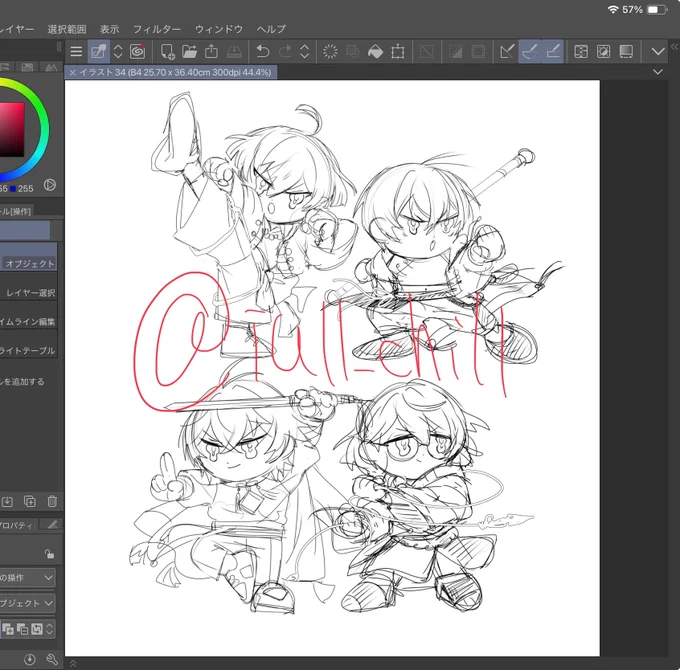Expand tool switcher arrows beside operation icon
This screenshot has height=670, width=680.
(118, 52)
